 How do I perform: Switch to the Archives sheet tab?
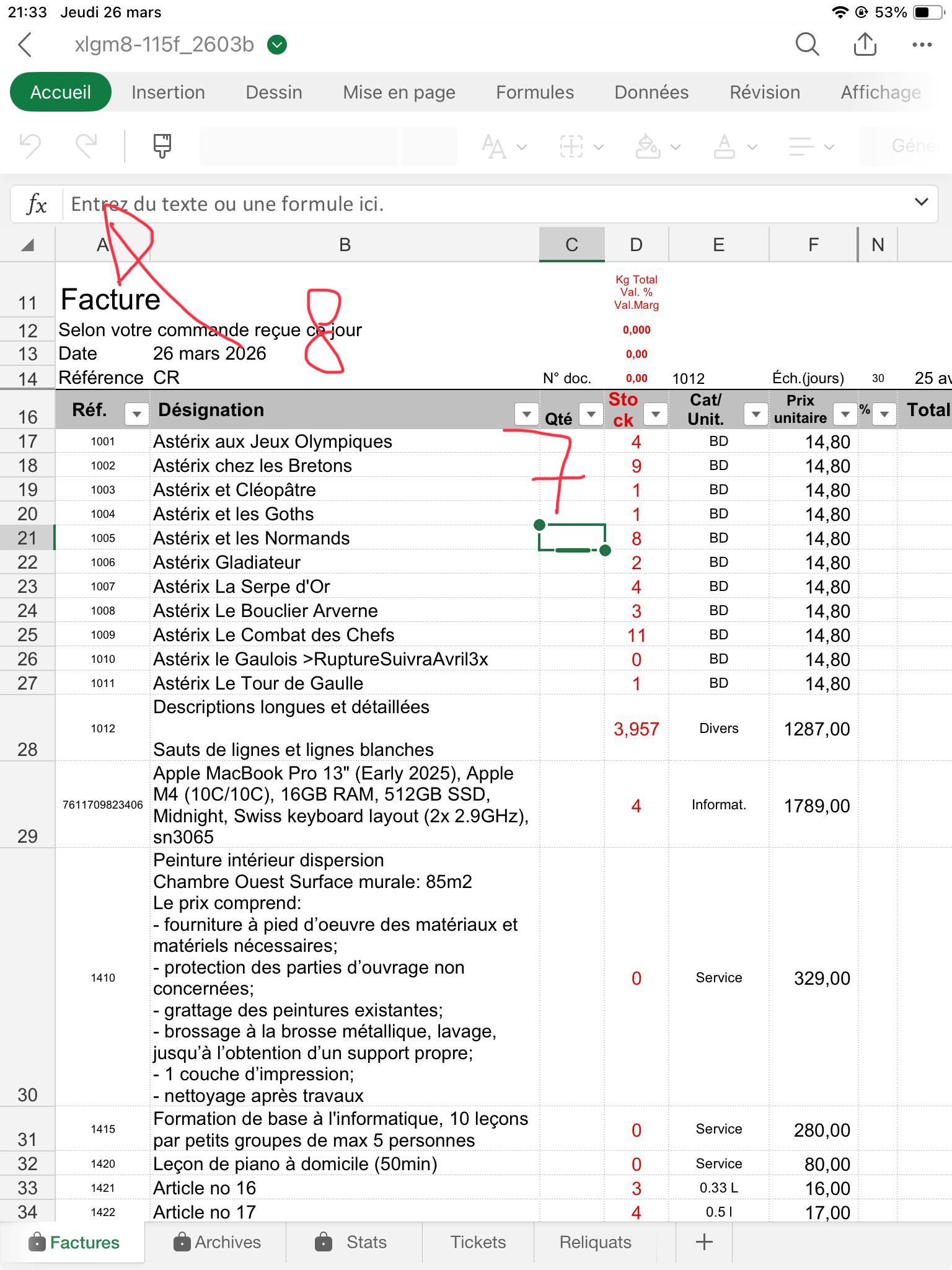click(x=217, y=1242)
